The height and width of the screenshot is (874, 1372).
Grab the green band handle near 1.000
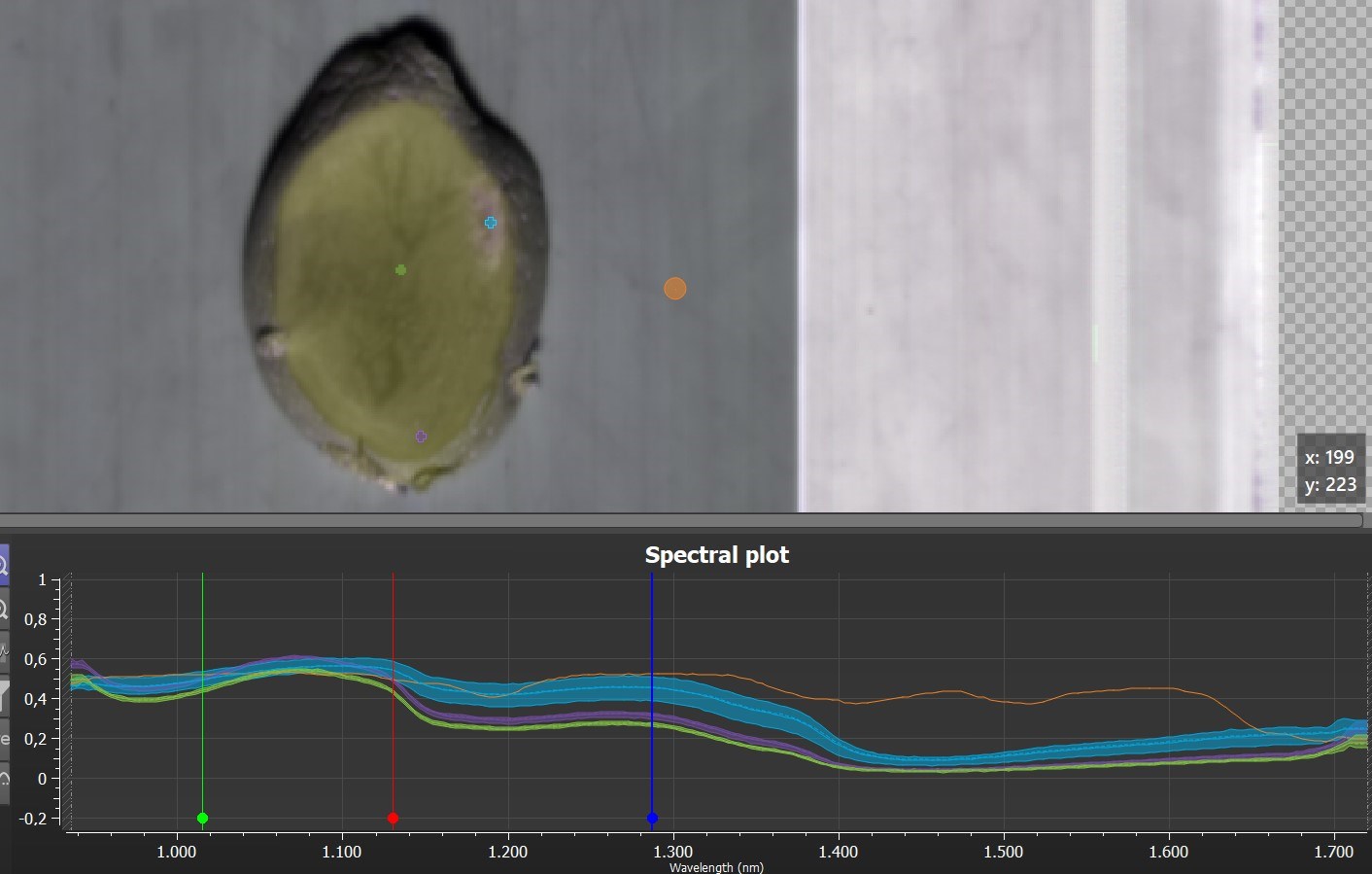(x=202, y=819)
